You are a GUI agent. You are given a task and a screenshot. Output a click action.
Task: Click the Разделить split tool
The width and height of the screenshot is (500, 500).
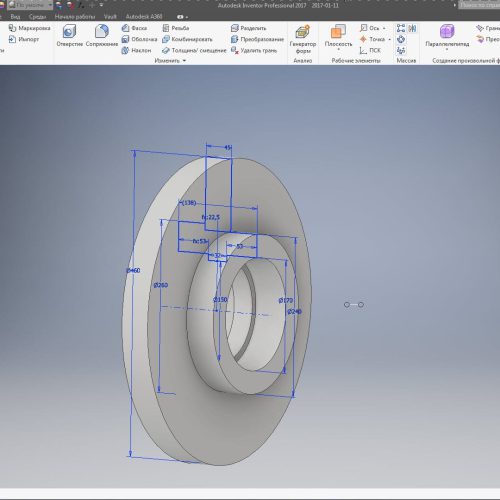pos(249,28)
